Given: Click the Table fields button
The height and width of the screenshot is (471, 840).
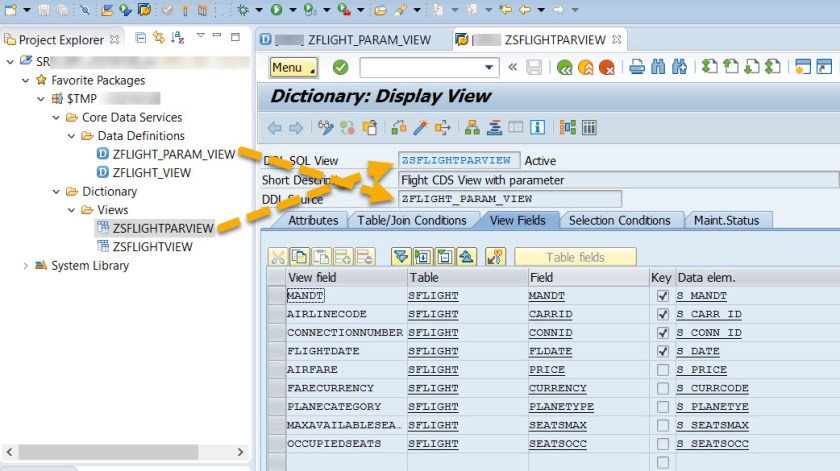Looking at the screenshot, I should click(x=575, y=257).
